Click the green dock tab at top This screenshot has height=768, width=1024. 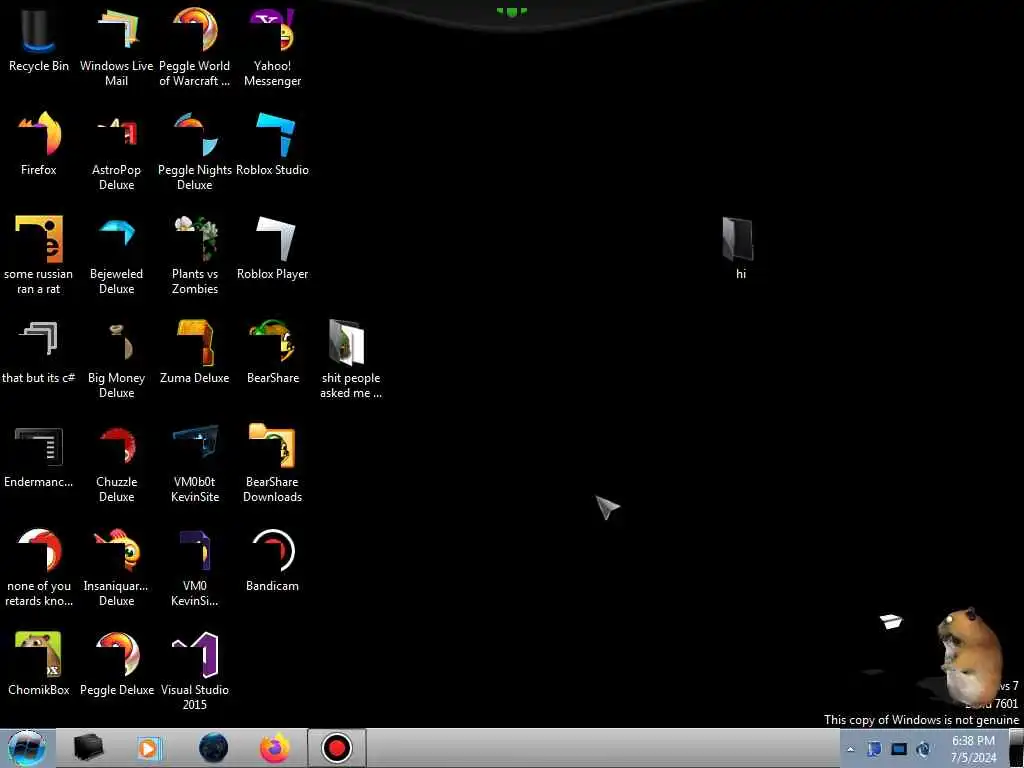(x=511, y=11)
